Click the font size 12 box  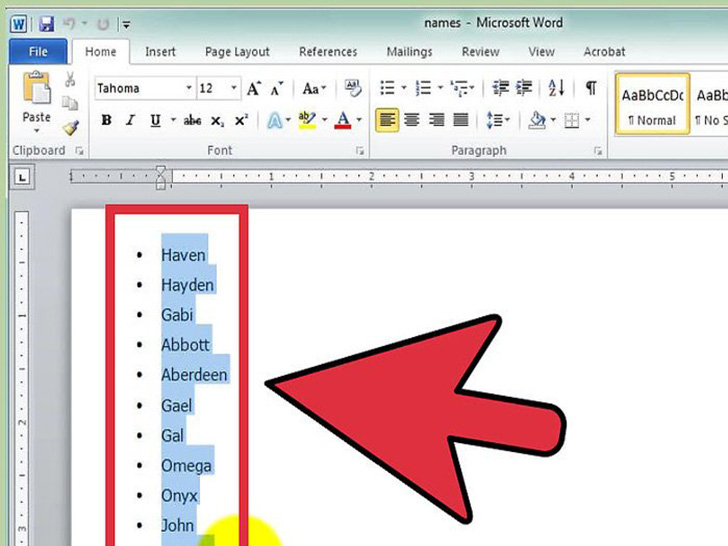click(x=212, y=88)
